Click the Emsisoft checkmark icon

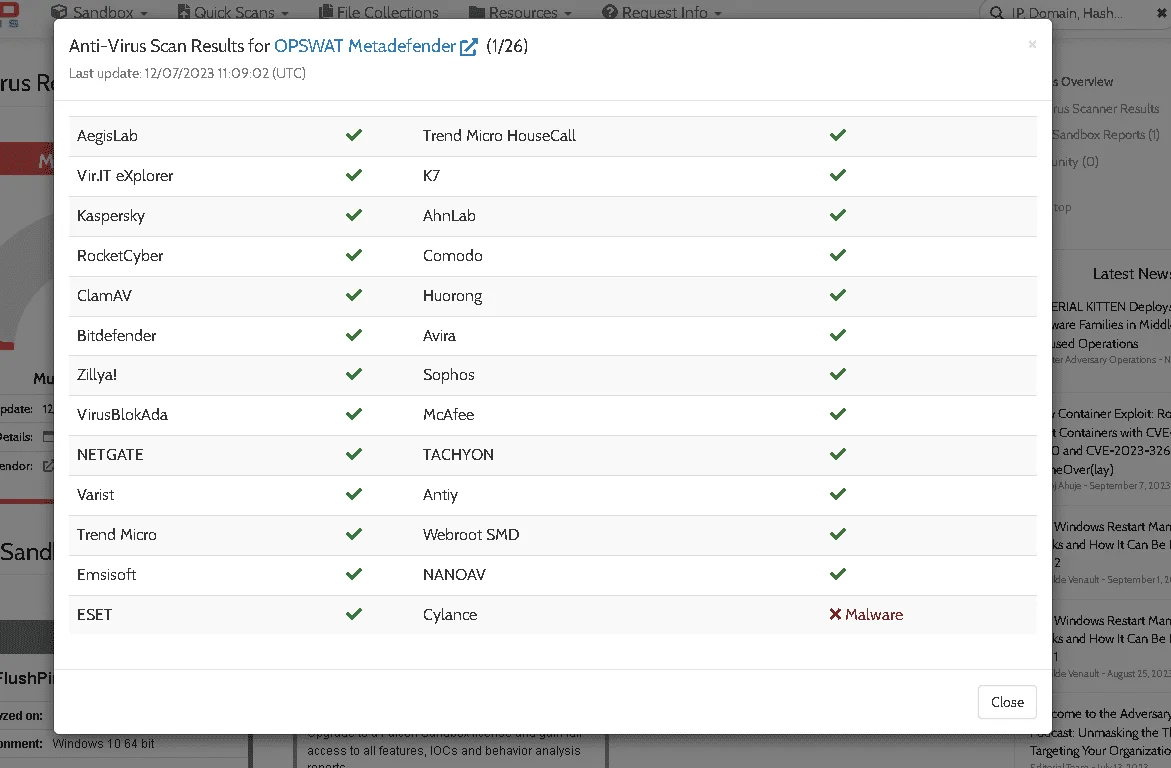coord(354,574)
